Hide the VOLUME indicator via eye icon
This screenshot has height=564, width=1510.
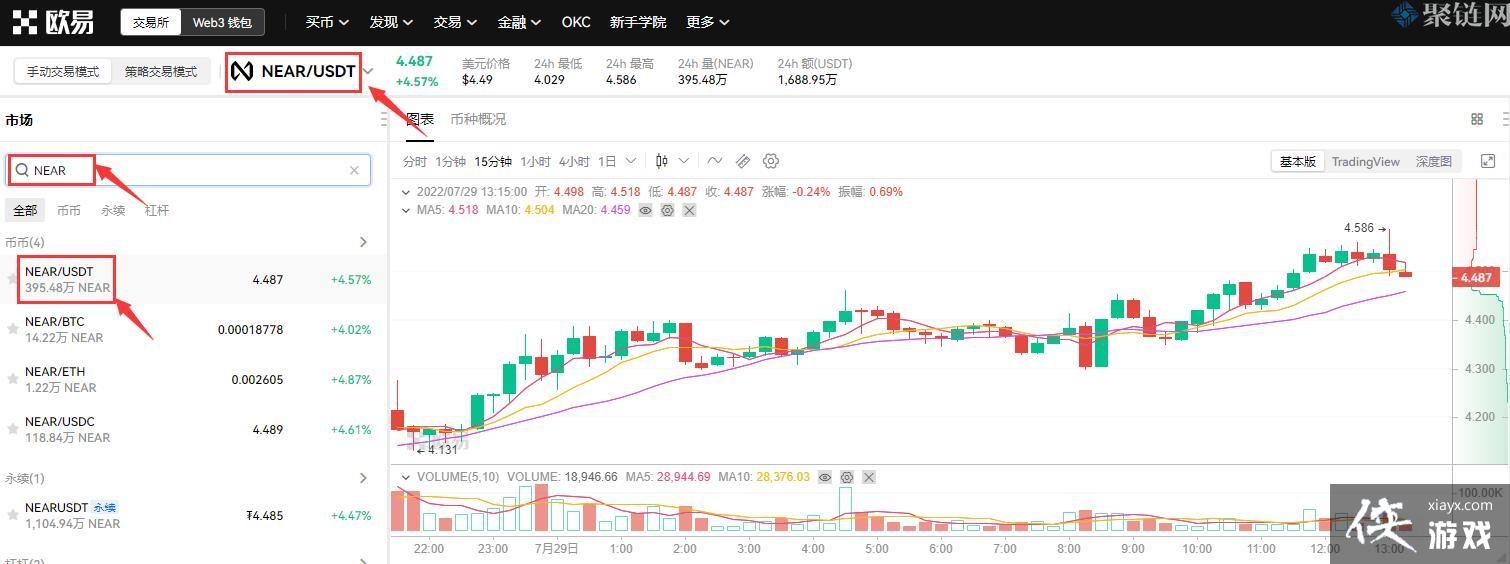(825, 477)
